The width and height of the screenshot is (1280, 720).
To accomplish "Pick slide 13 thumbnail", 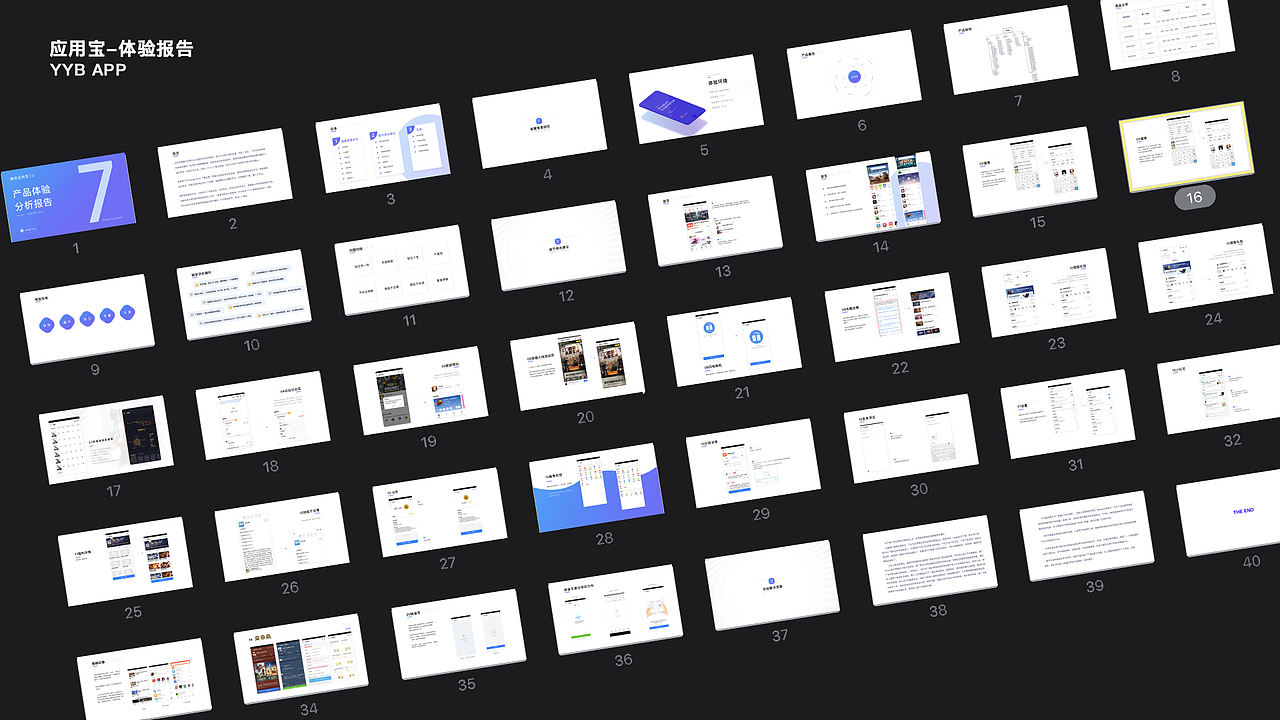I will 716,221.
